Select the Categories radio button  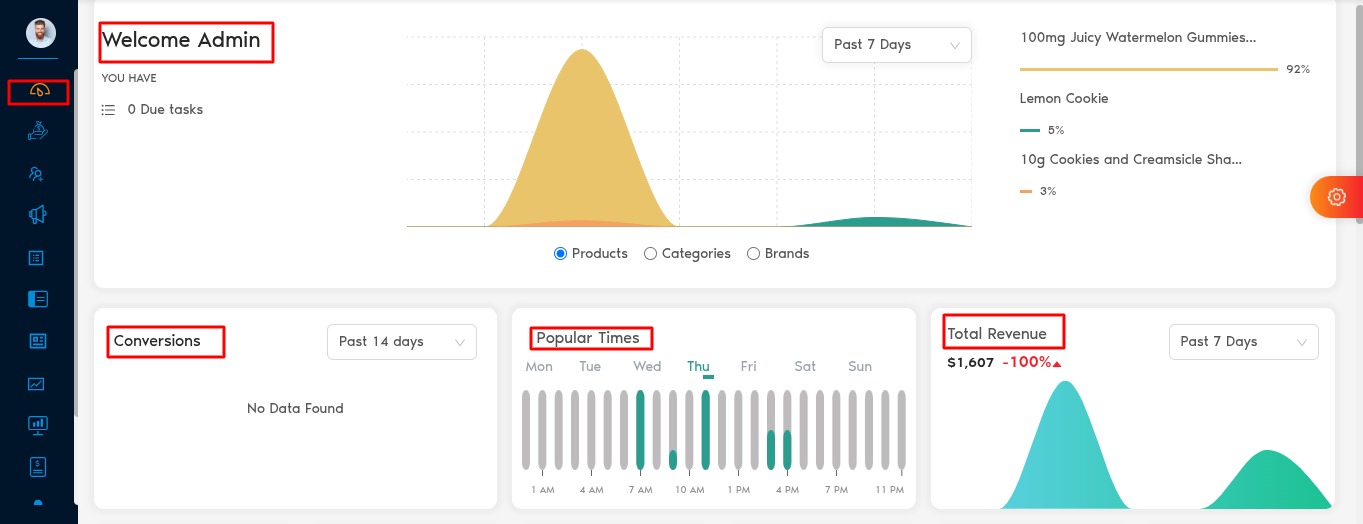(650, 254)
